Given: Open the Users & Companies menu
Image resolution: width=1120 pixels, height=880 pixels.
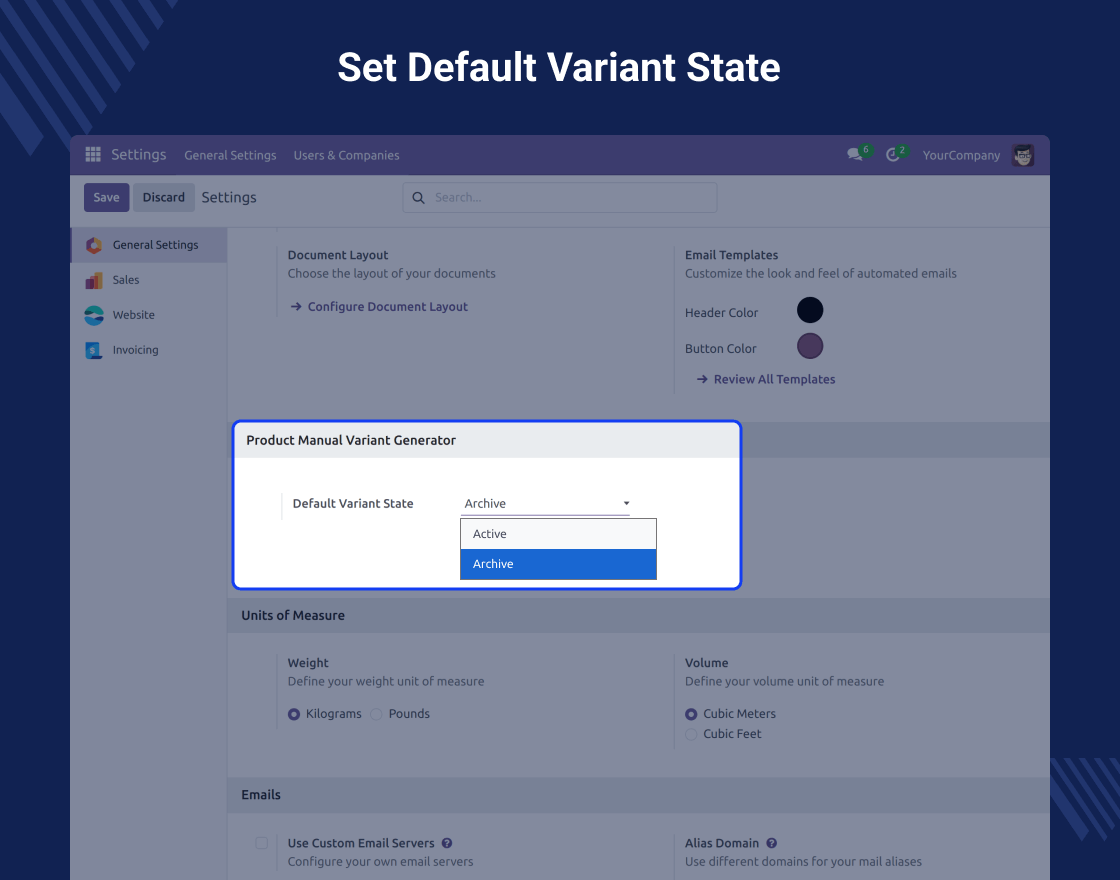Looking at the screenshot, I should [x=346, y=155].
